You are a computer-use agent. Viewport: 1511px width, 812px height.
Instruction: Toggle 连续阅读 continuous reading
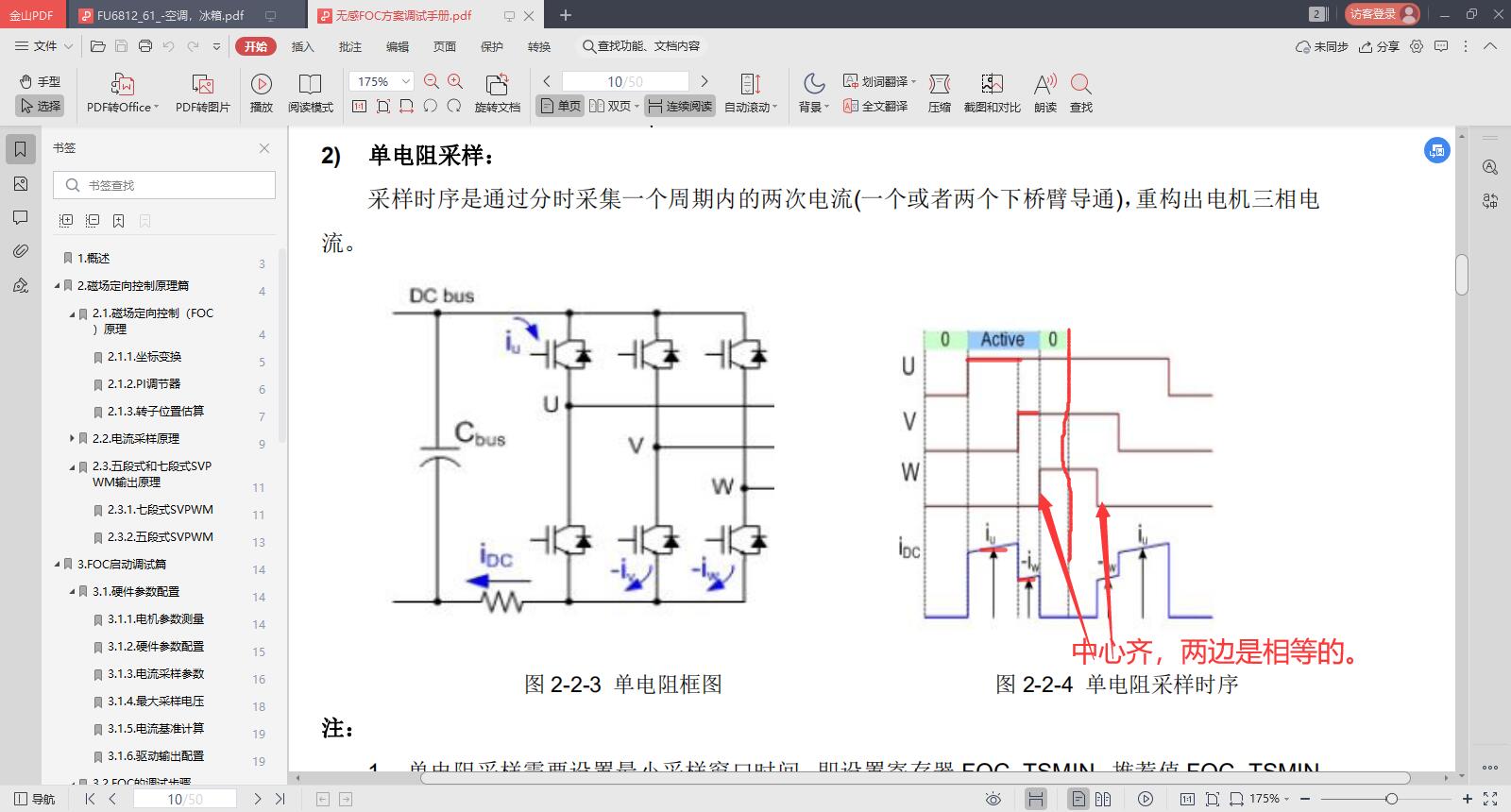(x=680, y=106)
